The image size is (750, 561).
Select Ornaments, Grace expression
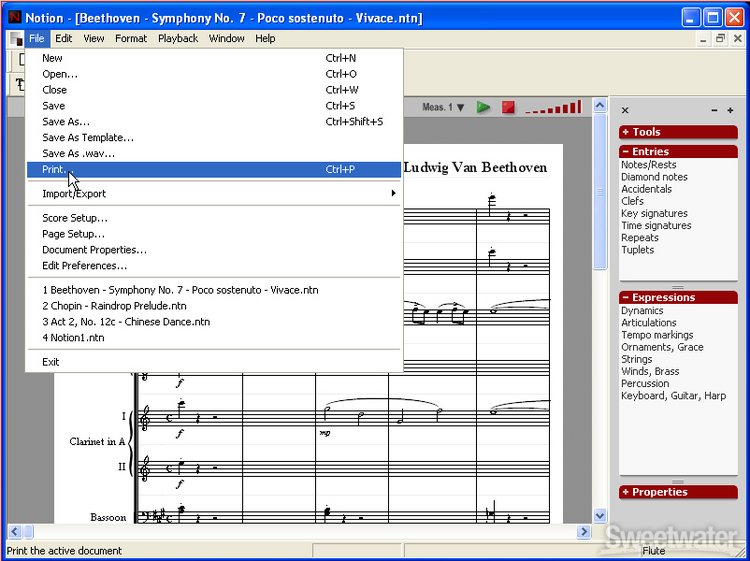click(x=662, y=347)
